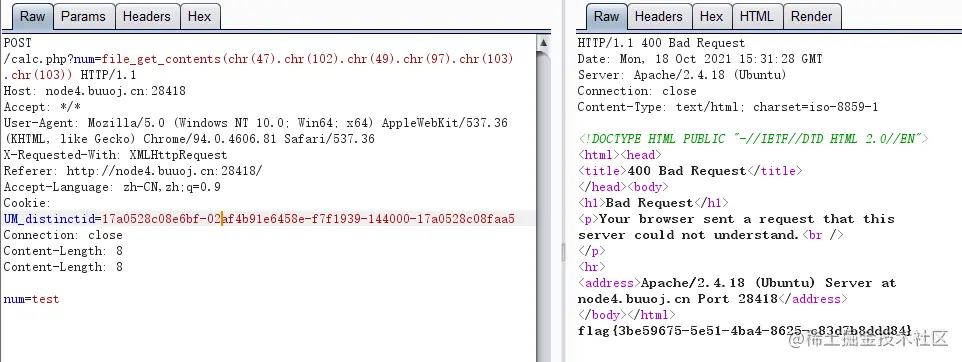962x362 pixels.
Task: Click the Content-Type: text/html response header
Action: [x=728, y=107]
